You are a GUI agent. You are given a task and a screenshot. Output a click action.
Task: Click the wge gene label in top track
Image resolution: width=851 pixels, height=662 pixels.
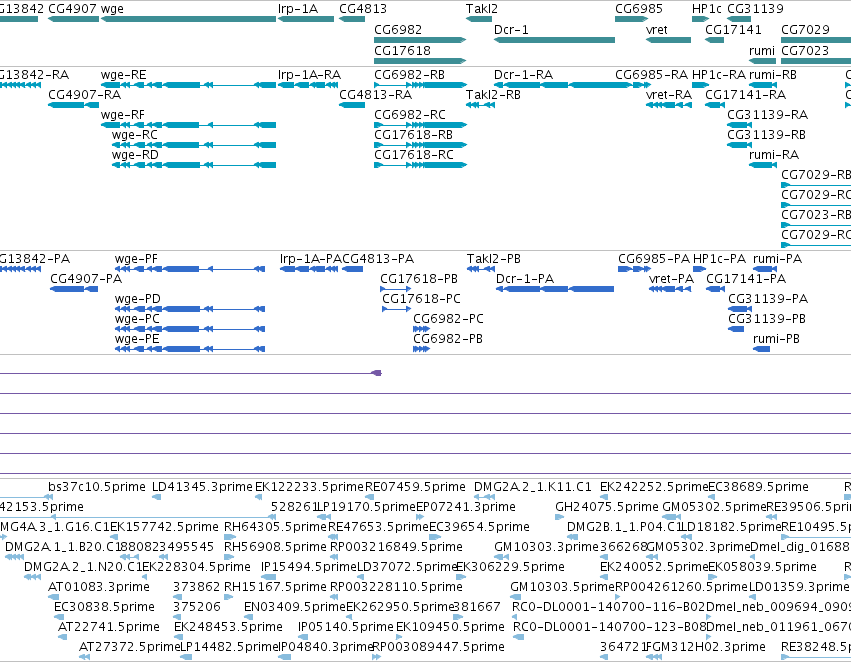(x=112, y=9)
